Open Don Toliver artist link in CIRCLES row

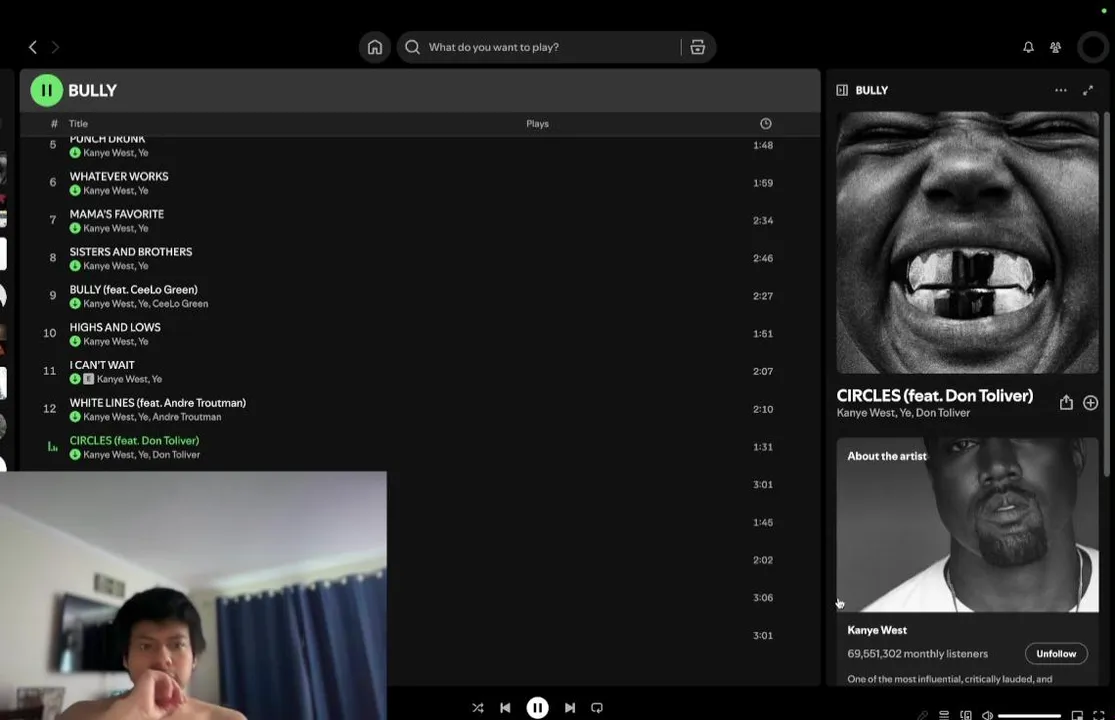tap(176, 454)
